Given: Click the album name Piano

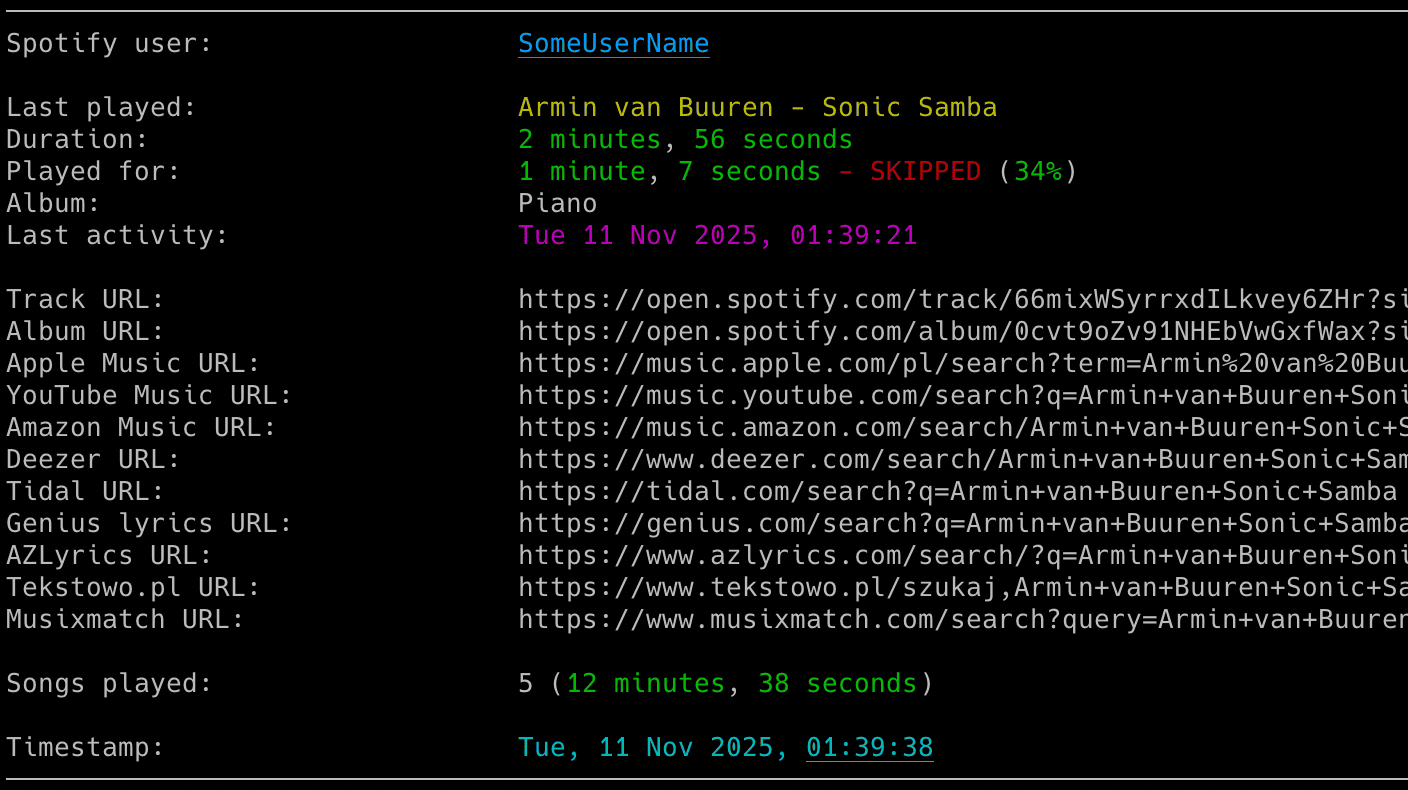Looking at the screenshot, I should pyautogui.click(x=557, y=204).
